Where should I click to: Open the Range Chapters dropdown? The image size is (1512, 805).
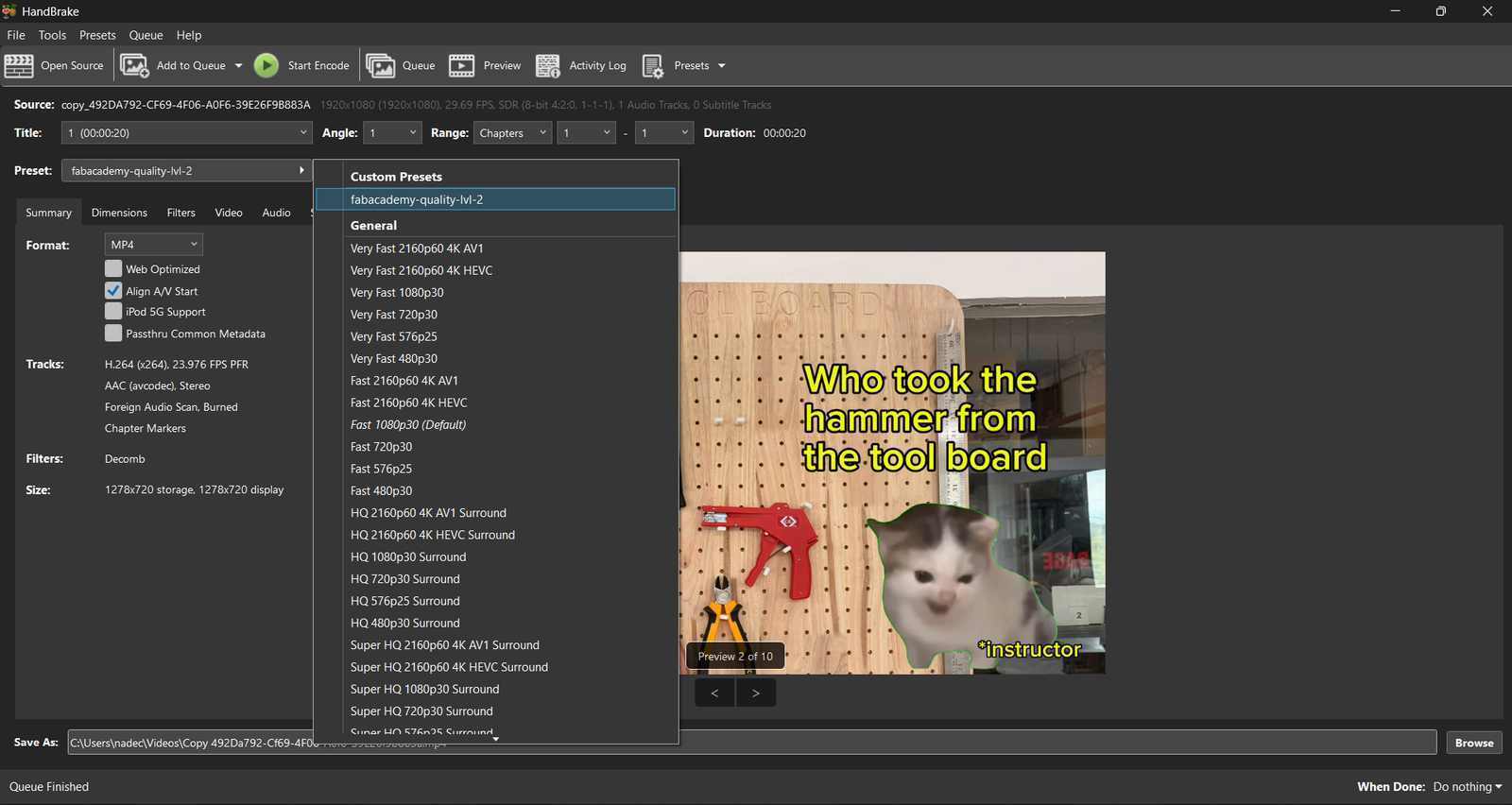tap(512, 133)
